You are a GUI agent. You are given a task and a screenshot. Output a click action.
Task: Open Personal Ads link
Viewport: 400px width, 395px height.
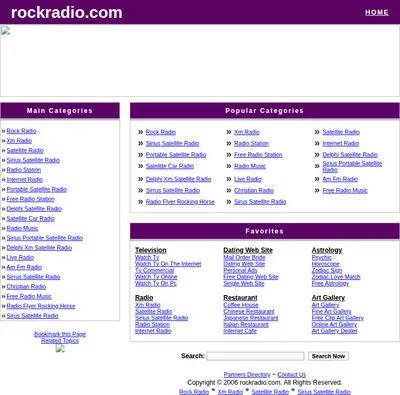click(240, 271)
